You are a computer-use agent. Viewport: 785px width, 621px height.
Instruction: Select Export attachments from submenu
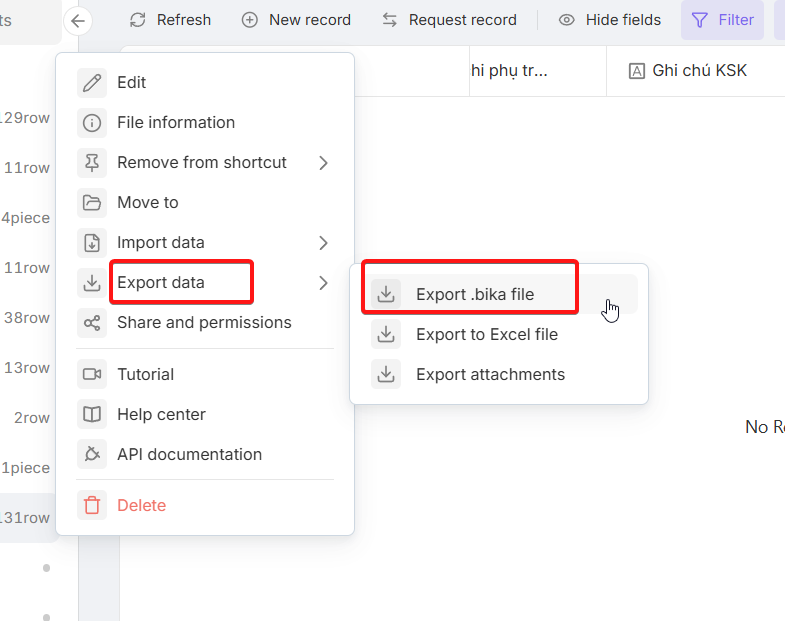tap(490, 374)
